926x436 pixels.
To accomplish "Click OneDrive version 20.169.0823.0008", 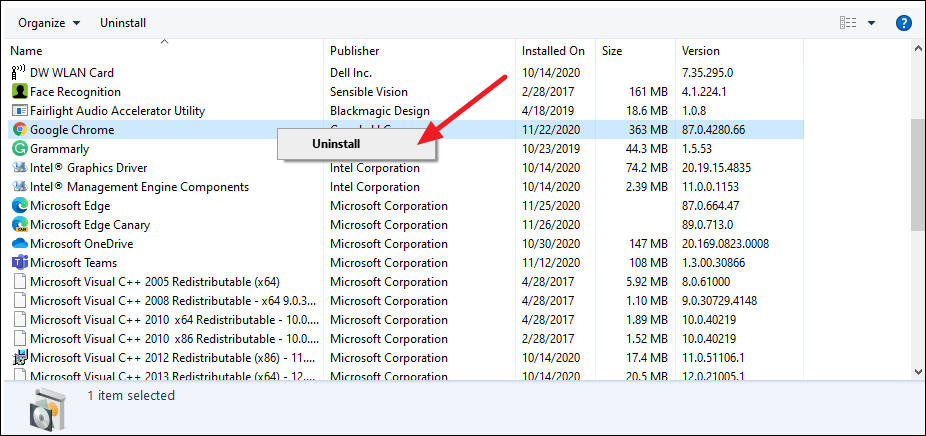I will pyautogui.click(x=725, y=243).
